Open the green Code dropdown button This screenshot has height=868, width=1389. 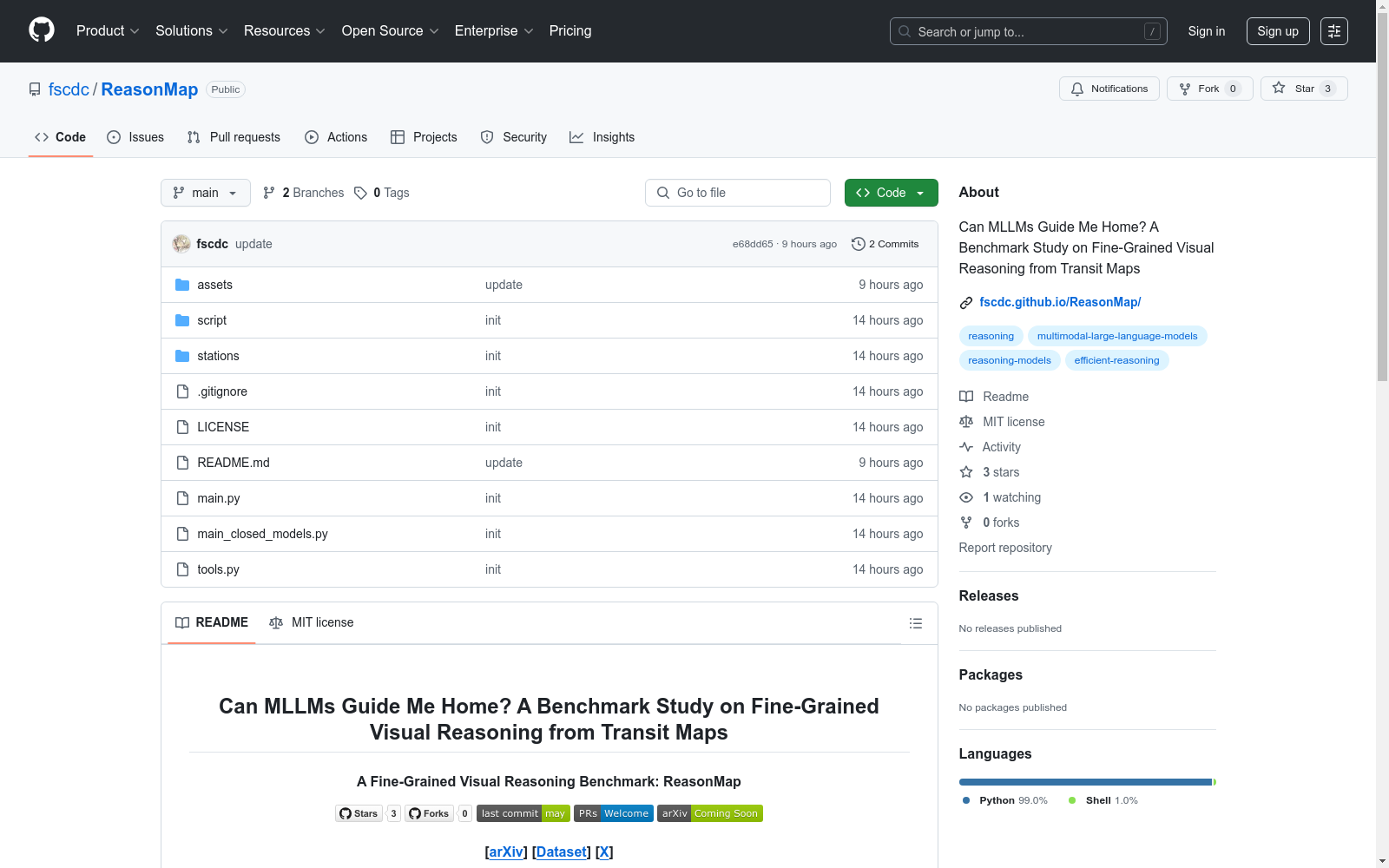(x=891, y=193)
